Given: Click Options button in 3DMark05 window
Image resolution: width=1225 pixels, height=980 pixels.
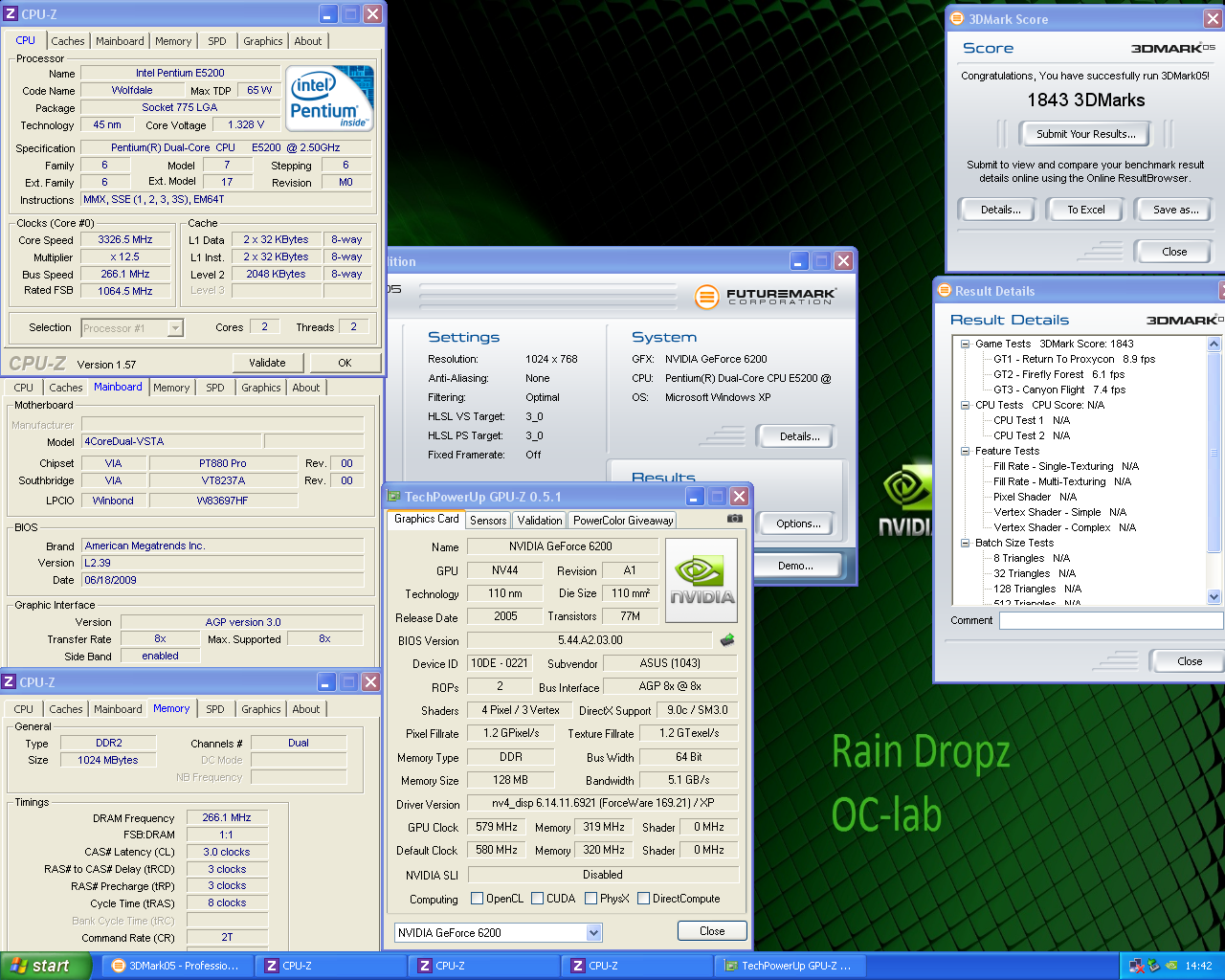Looking at the screenshot, I should [798, 523].
